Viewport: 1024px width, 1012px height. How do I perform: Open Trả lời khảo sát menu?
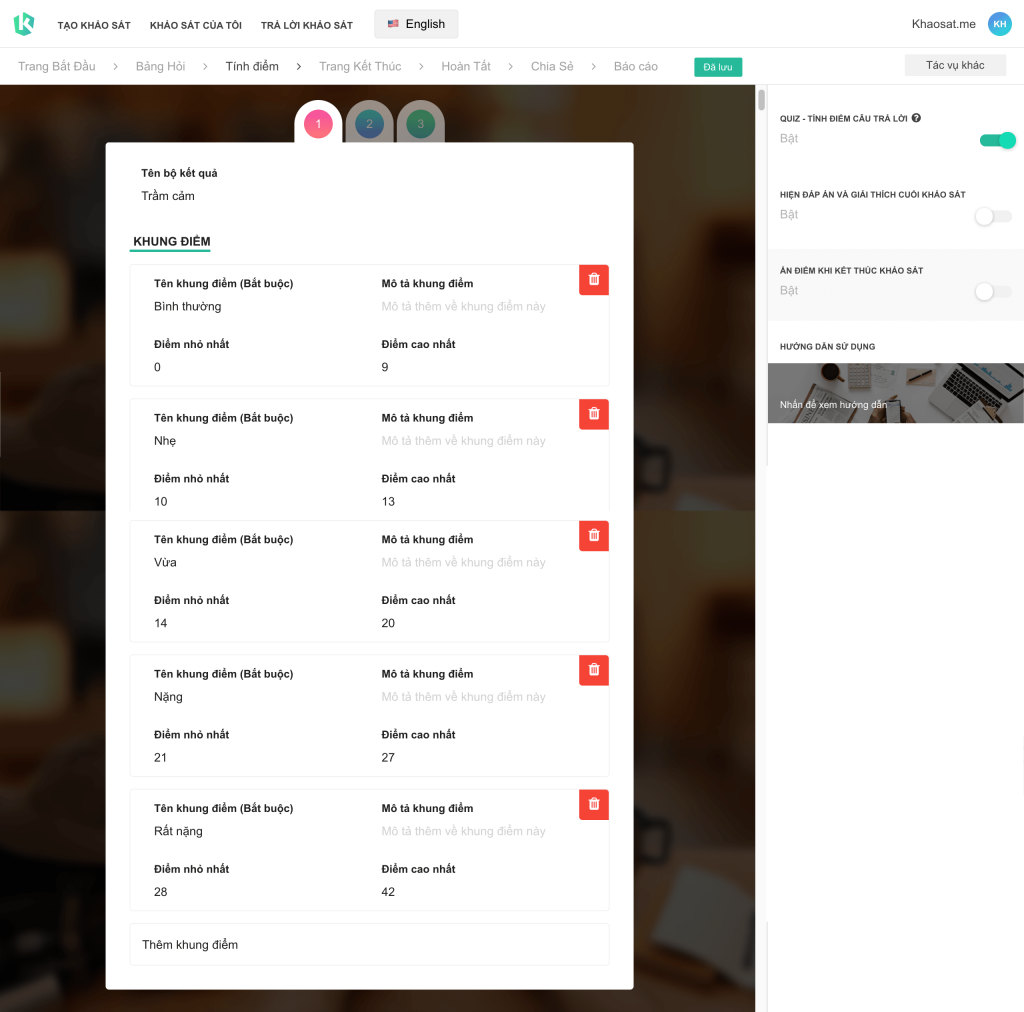pyautogui.click(x=307, y=25)
